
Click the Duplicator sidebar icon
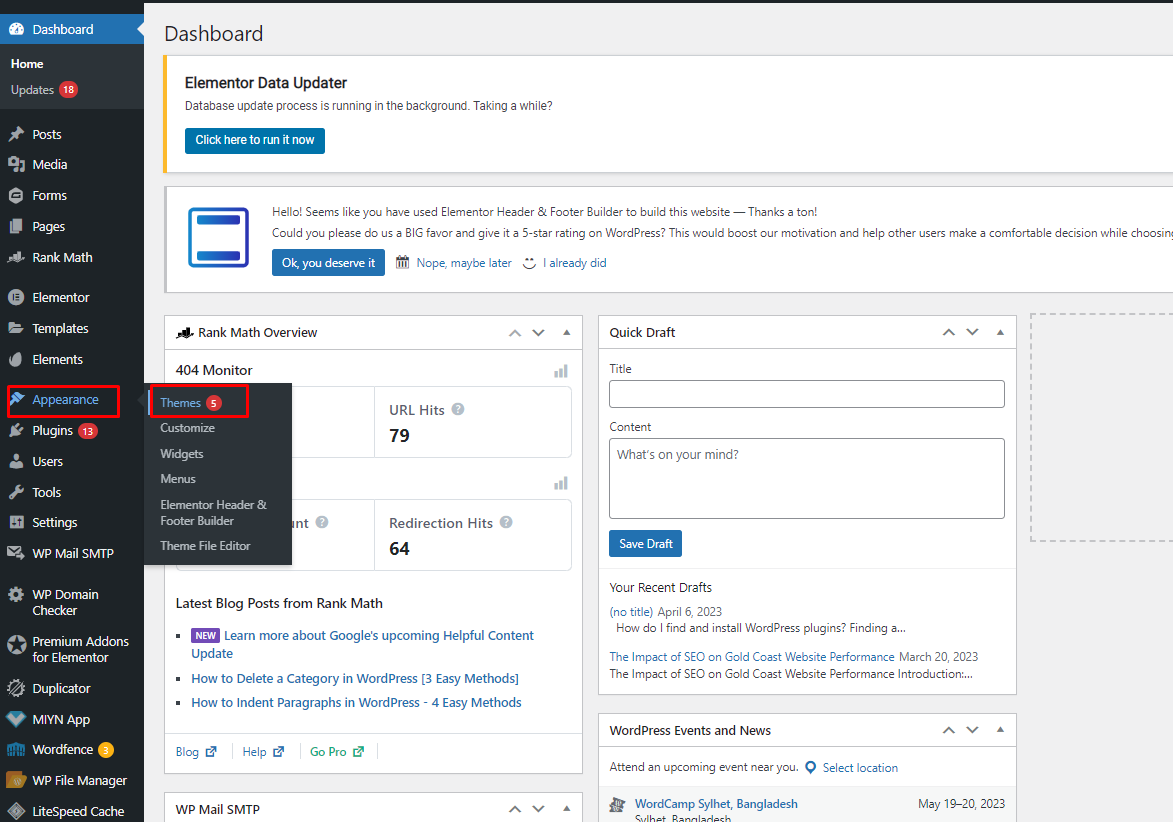pyautogui.click(x=16, y=688)
